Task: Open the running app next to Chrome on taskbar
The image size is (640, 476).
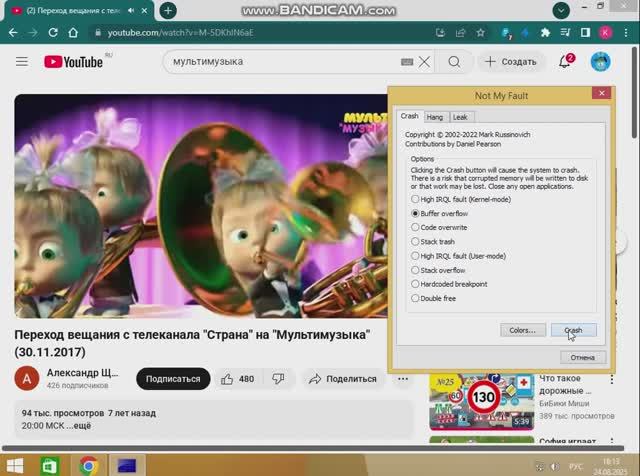Action: coord(127,466)
